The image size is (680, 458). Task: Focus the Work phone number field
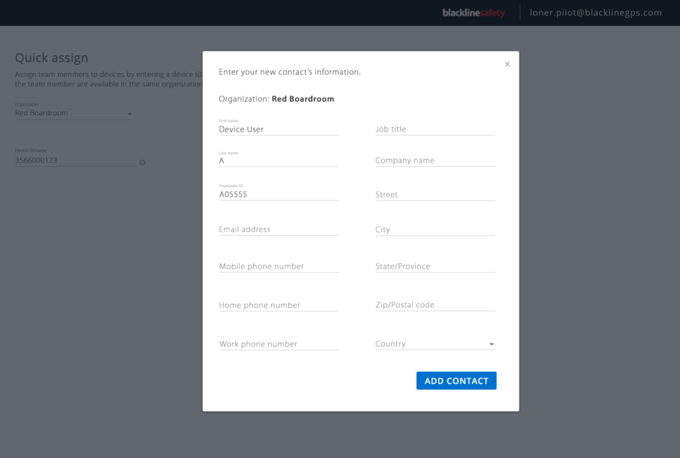click(278, 344)
